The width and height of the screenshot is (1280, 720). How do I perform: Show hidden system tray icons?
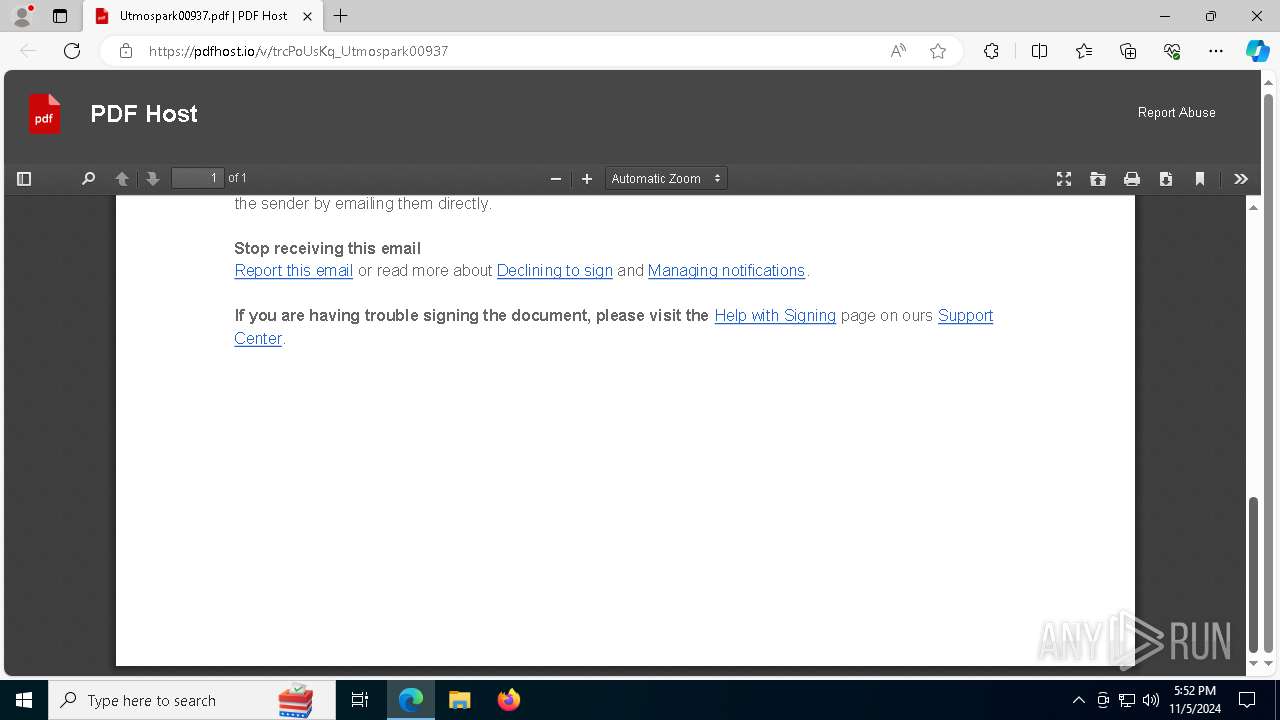1078,700
